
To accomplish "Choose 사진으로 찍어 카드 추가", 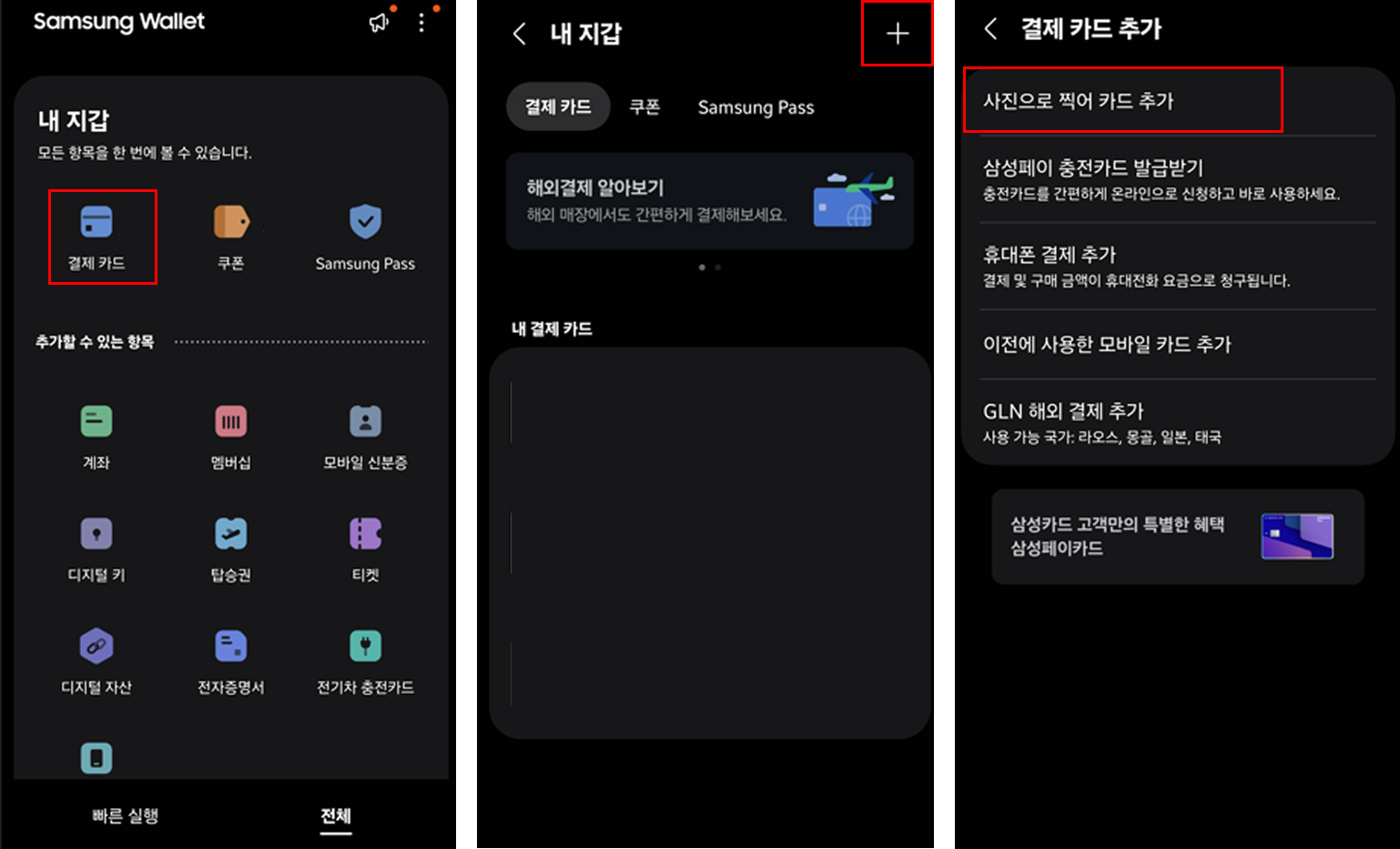I will pos(1177,101).
